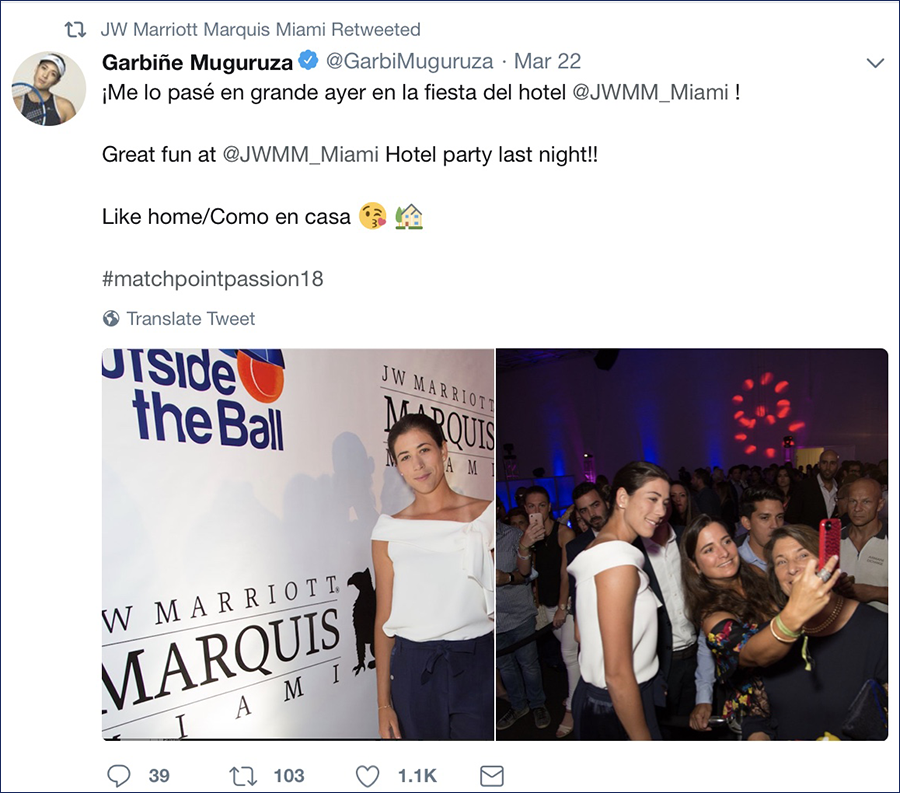Click the Mar 22 tweet timestamp
The width and height of the screenshot is (900, 793).
(x=547, y=61)
